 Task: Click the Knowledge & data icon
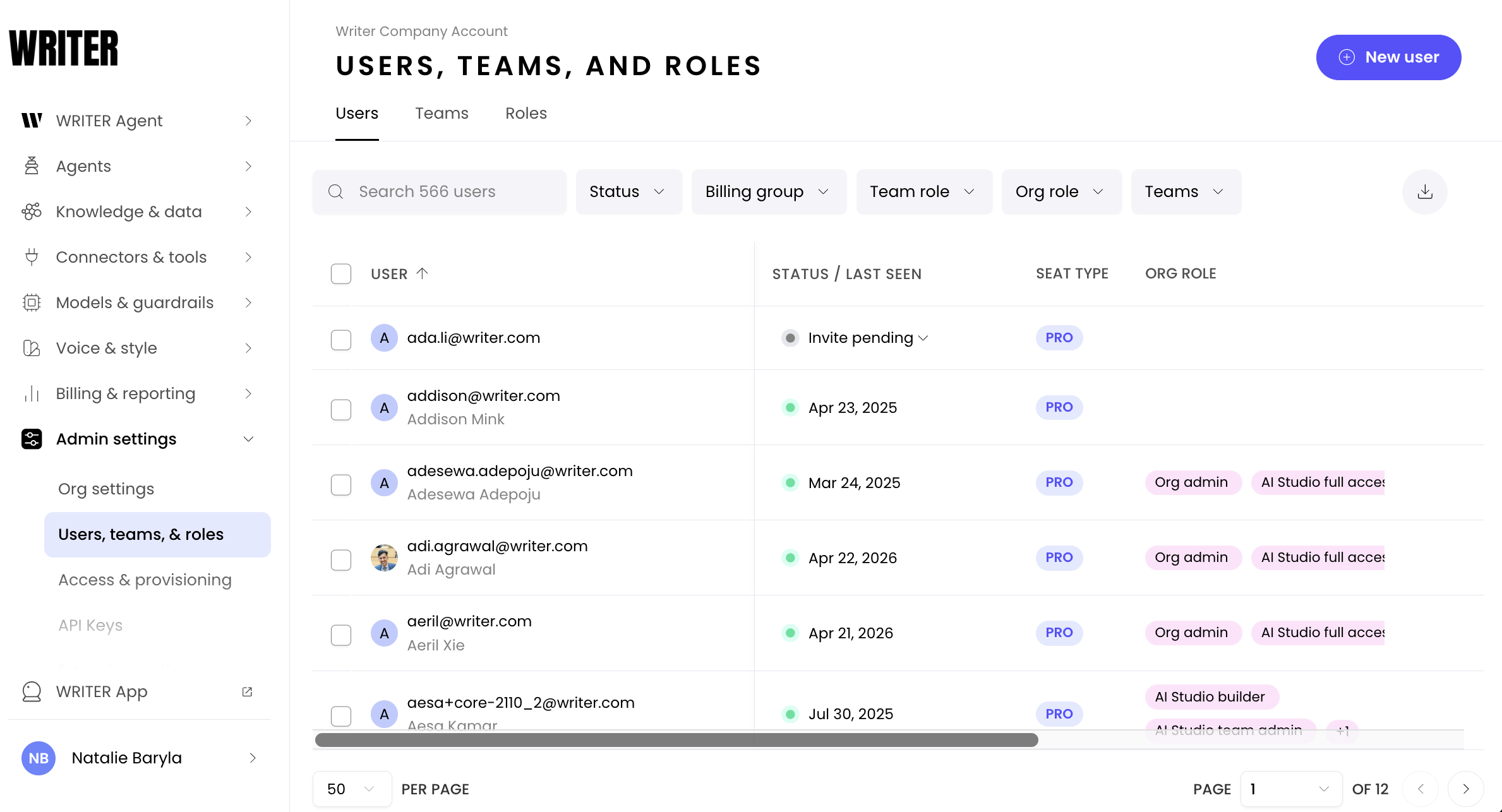(x=32, y=212)
